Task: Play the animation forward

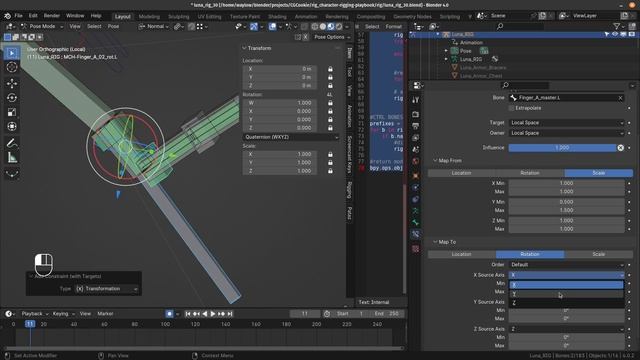Action: coord(213,314)
